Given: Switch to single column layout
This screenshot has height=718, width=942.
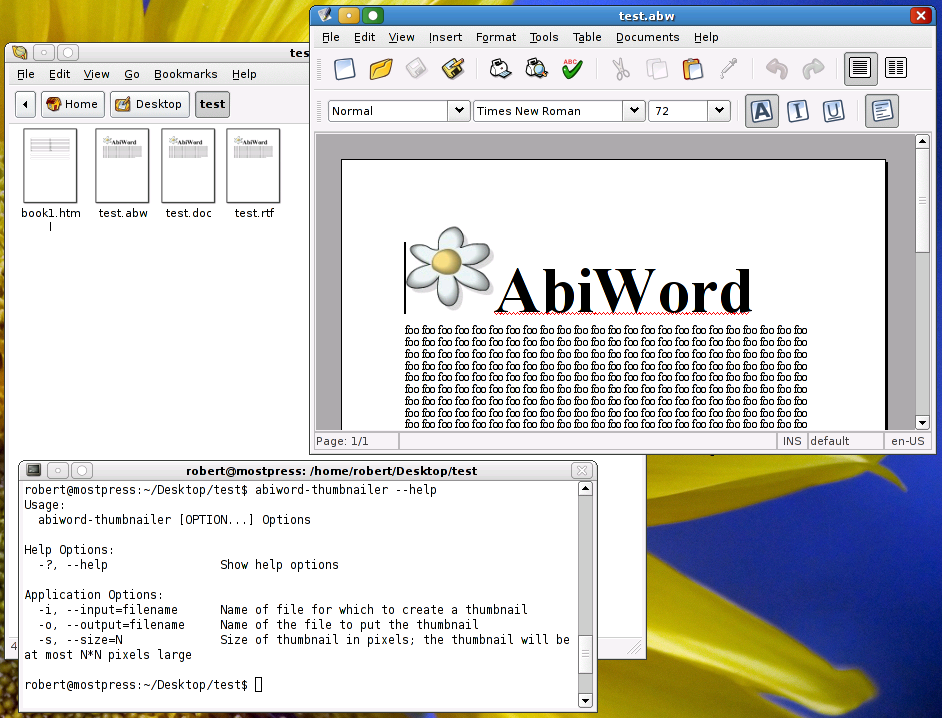Looking at the screenshot, I should pyautogui.click(x=860, y=68).
